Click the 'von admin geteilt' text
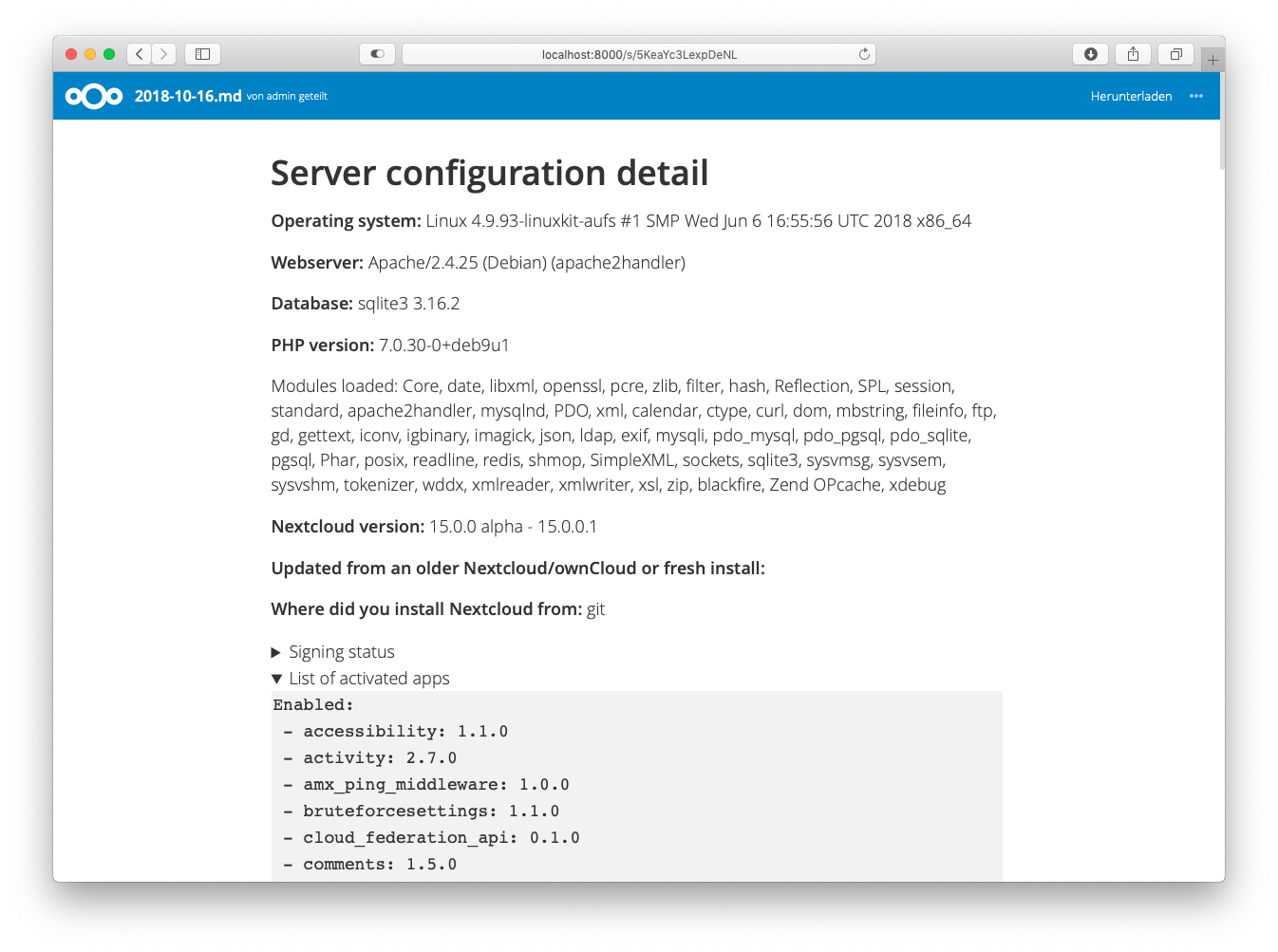The height and width of the screenshot is (952, 1278). point(287,96)
